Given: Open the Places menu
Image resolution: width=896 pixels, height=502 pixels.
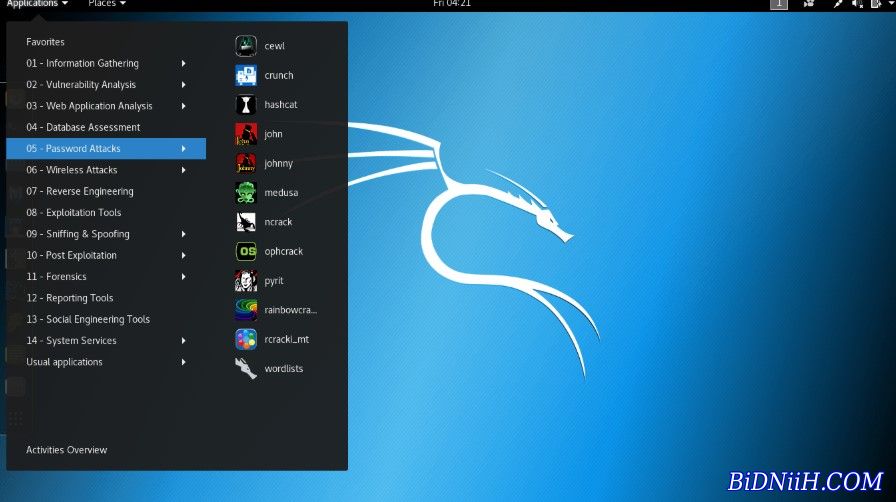Looking at the screenshot, I should (x=107, y=3).
